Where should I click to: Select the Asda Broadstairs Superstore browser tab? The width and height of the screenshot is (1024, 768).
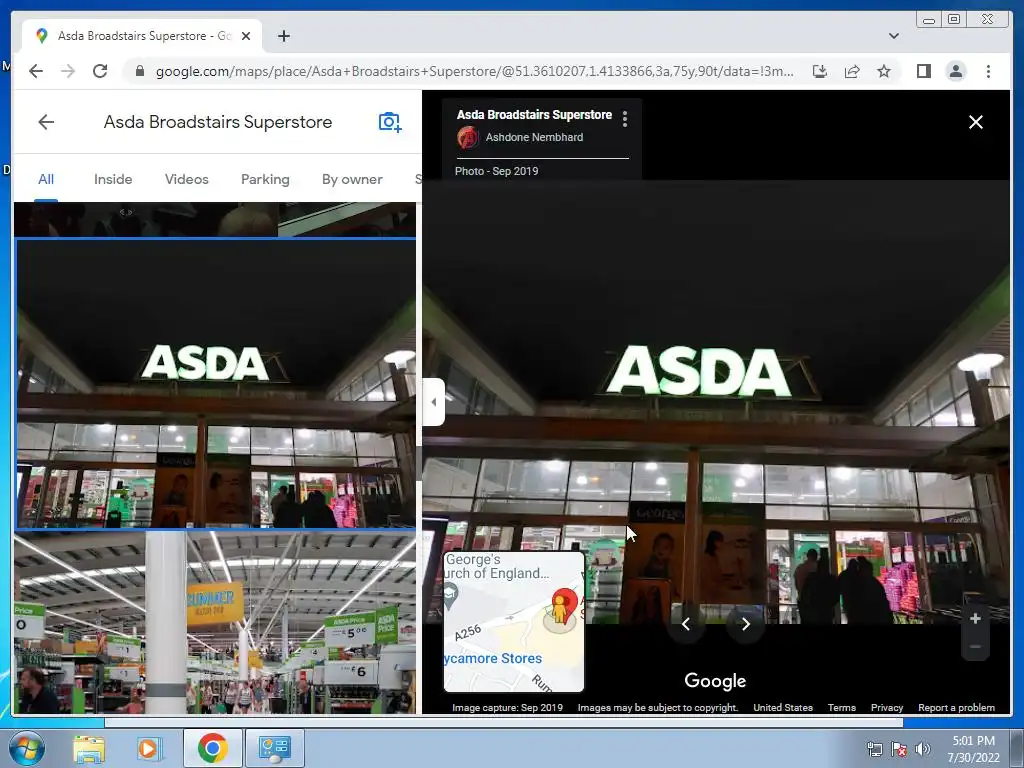pos(142,36)
